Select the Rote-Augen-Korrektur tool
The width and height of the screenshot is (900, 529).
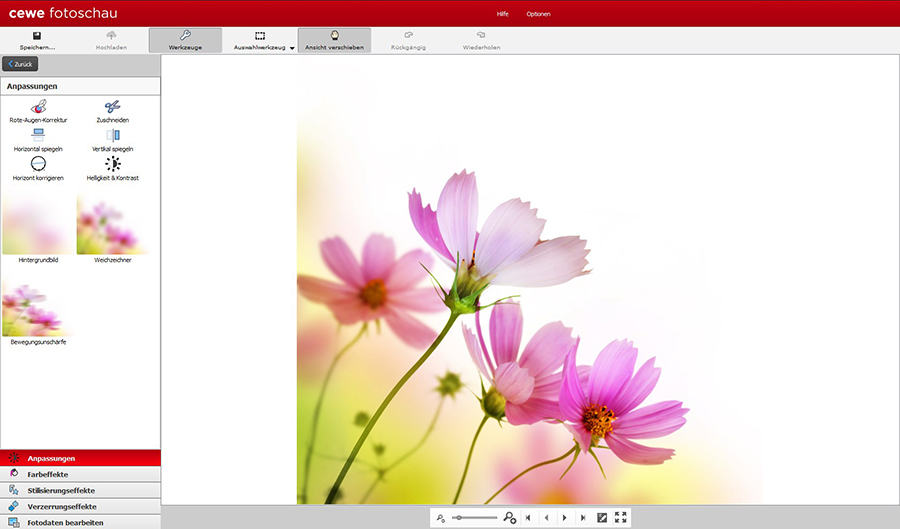[x=38, y=107]
